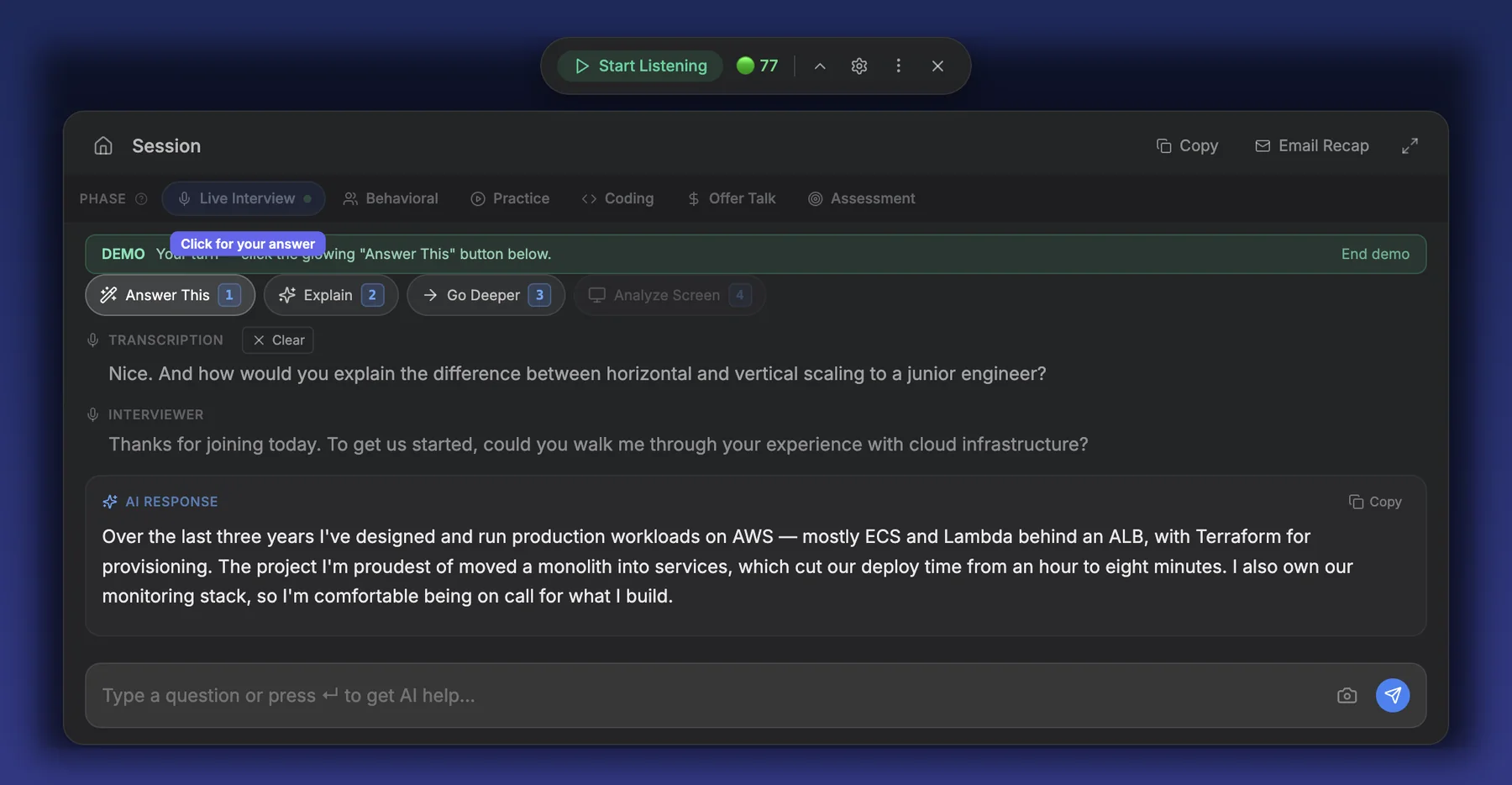Click the AI response paragraph about AWS workloads

point(727,566)
